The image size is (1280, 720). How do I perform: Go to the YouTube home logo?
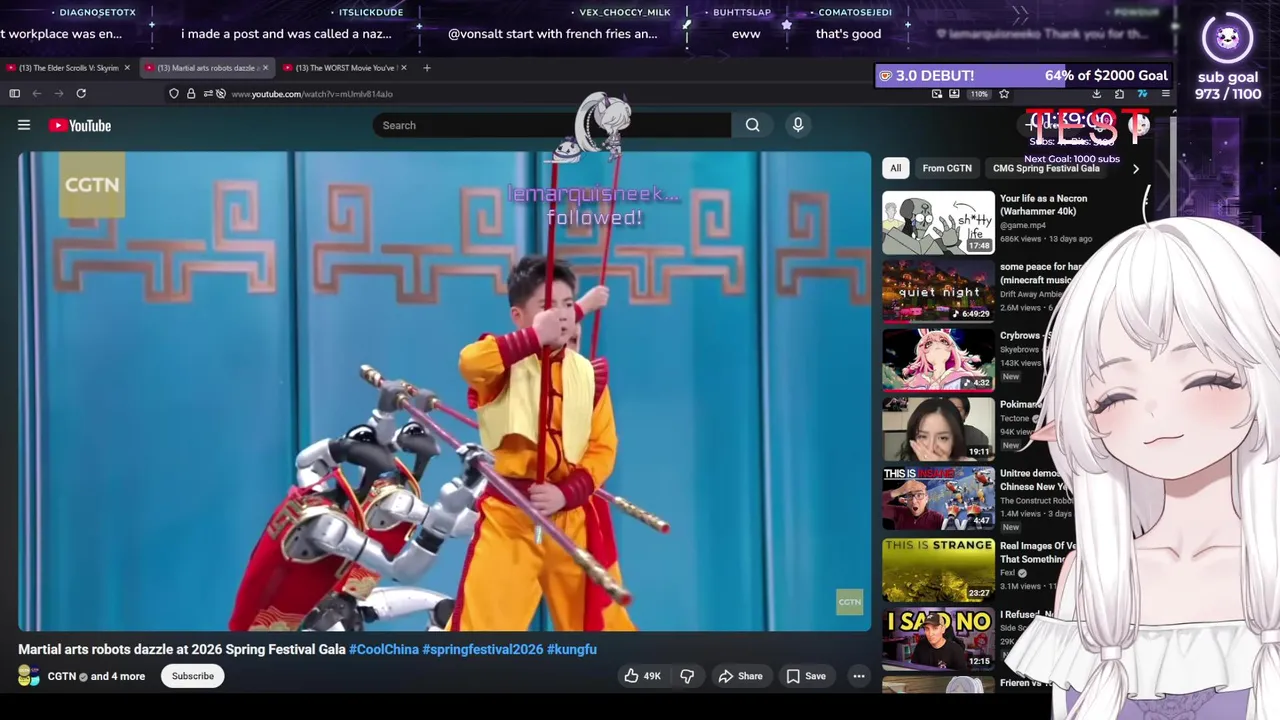coord(80,125)
